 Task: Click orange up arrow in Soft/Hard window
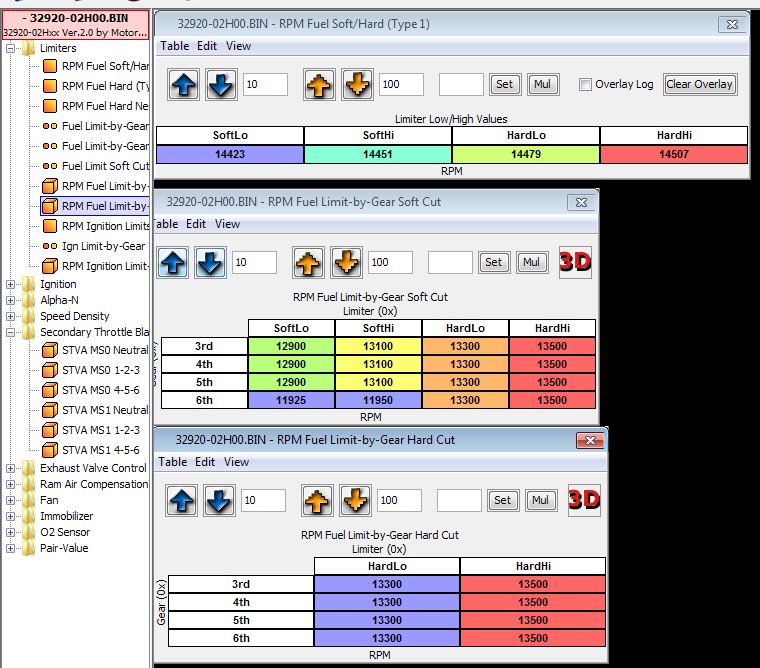(x=320, y=85)
